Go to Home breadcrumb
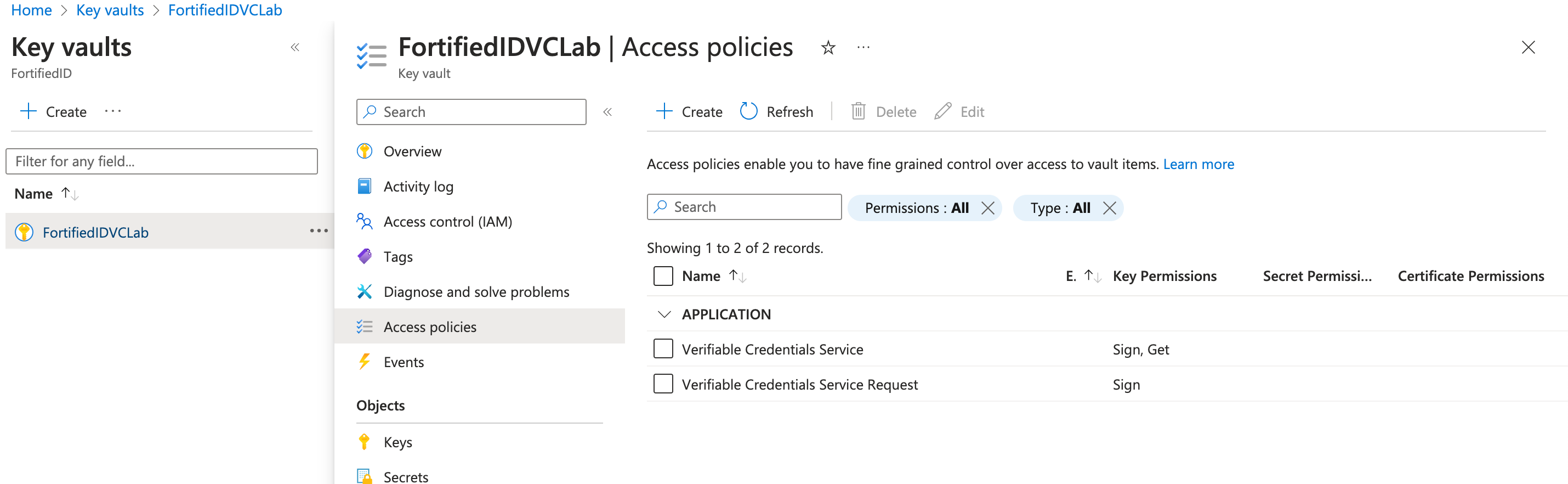The image size is (1568, 484). (32, 10)
